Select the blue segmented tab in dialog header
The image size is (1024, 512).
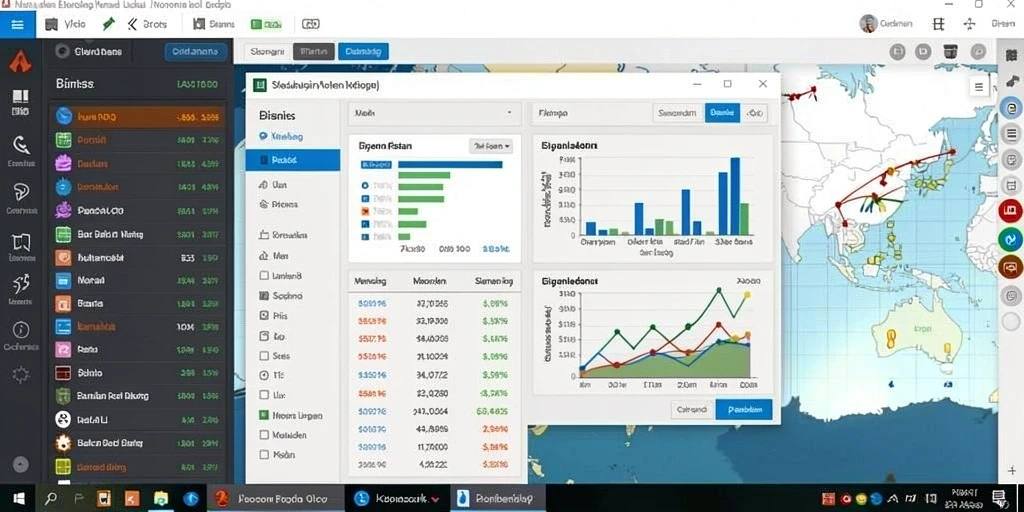(x=722, y=113)
